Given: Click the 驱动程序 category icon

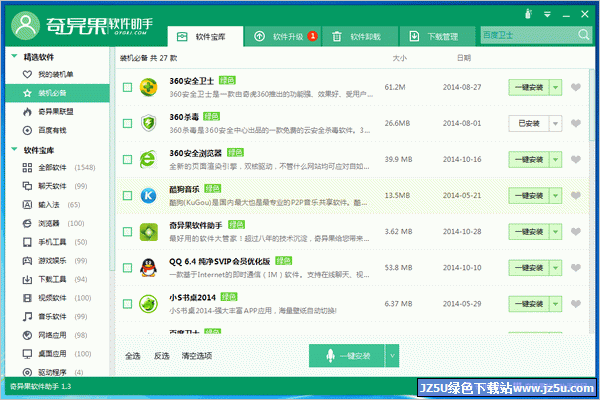Looking at the screenshot, I should tap(27, 372).
